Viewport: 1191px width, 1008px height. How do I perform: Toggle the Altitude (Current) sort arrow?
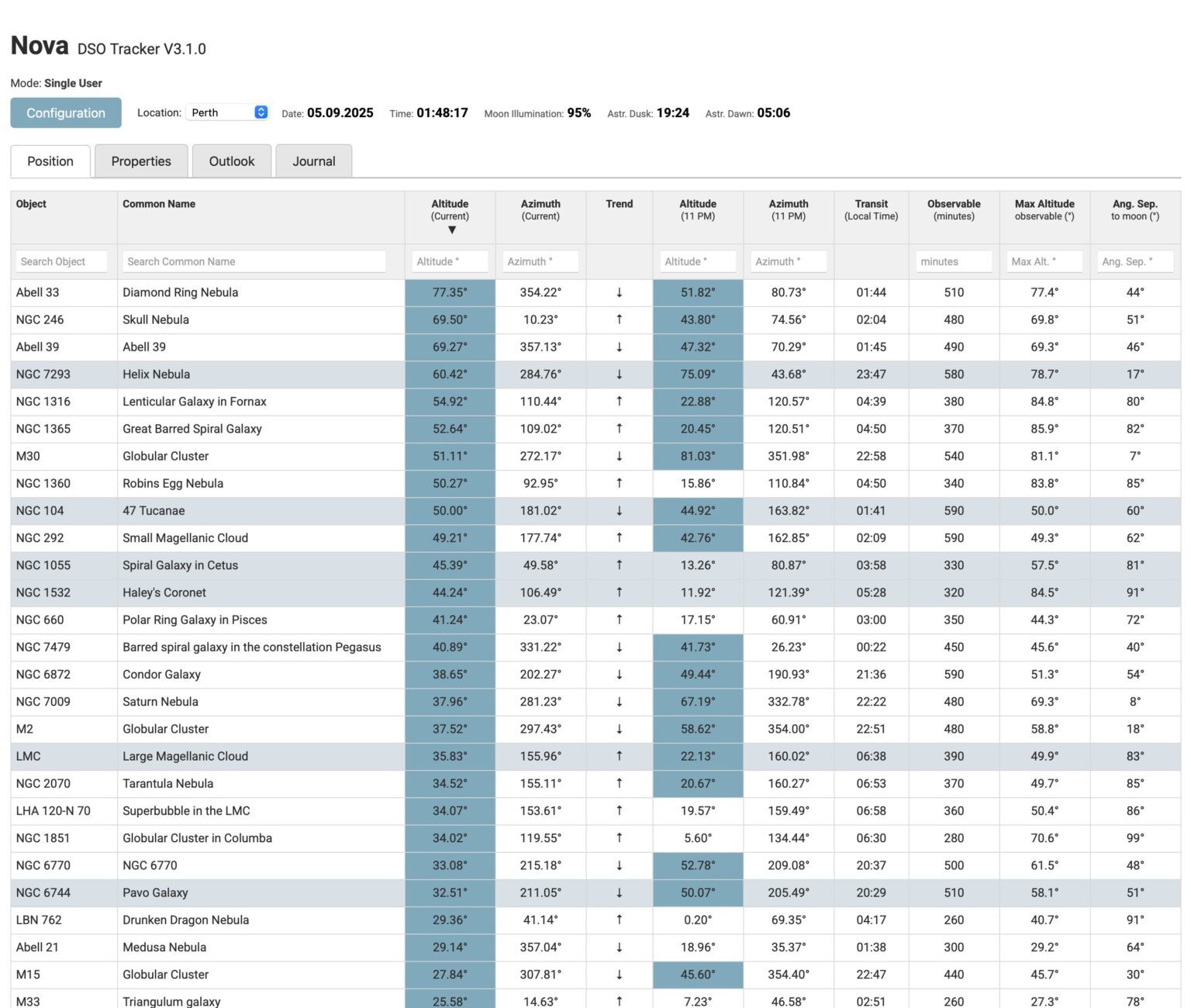click(451, 230)
